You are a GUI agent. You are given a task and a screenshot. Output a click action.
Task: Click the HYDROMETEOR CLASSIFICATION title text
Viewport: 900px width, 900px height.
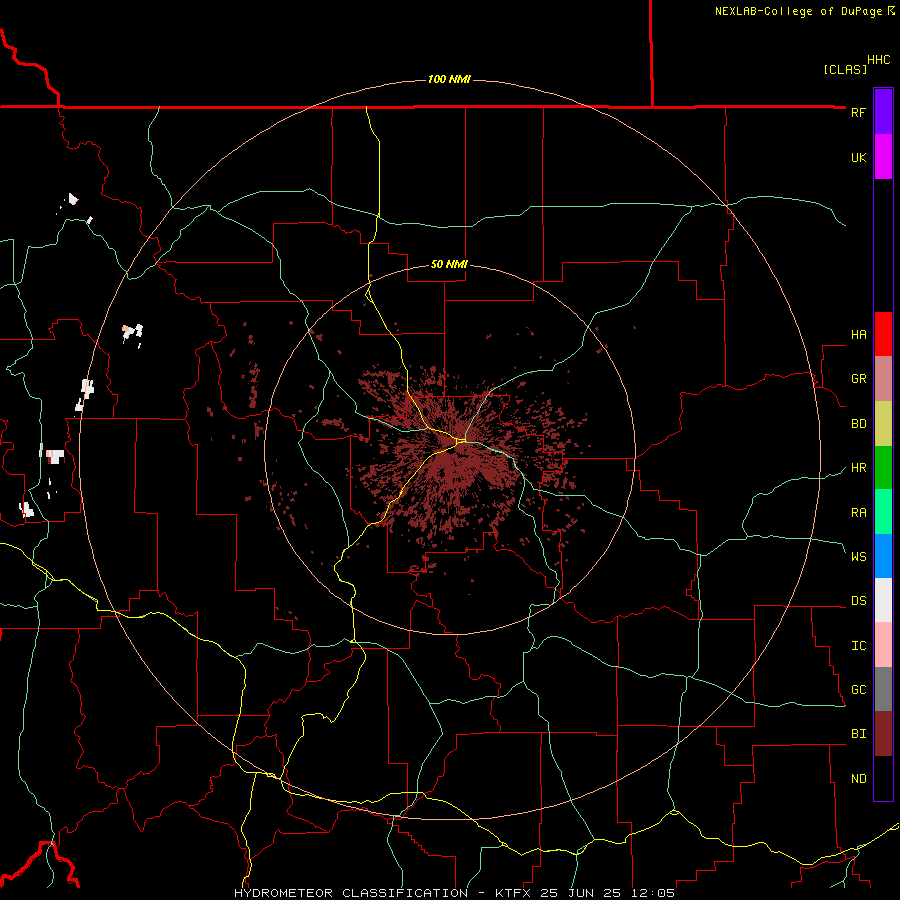351,893
